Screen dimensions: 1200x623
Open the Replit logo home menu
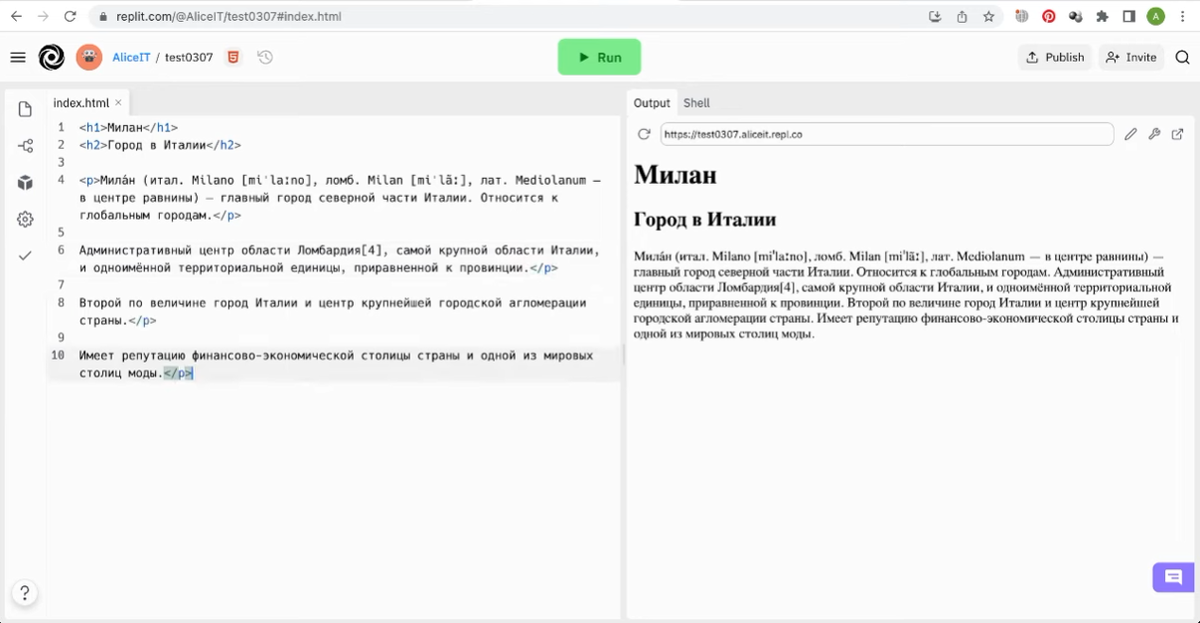click(x=52, y=57)
